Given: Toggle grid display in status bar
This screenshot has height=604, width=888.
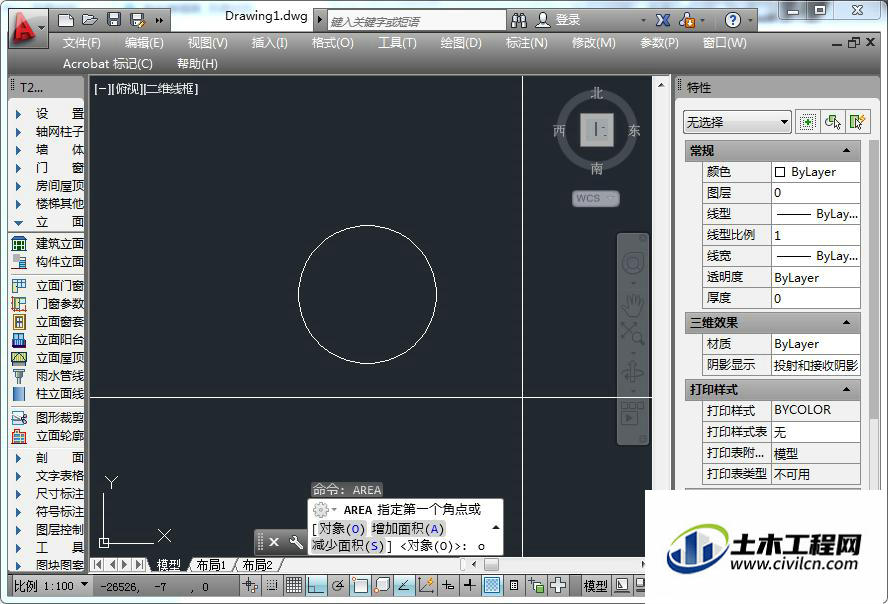Looking at the screenshot, I should (293, 585).
